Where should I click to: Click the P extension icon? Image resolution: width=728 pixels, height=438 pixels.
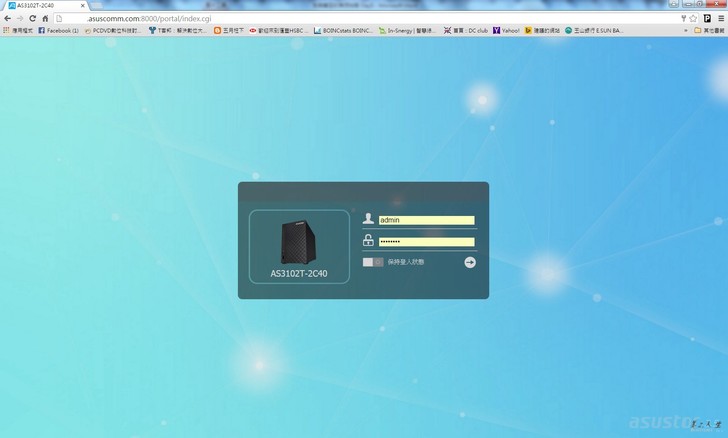[707, 19]
